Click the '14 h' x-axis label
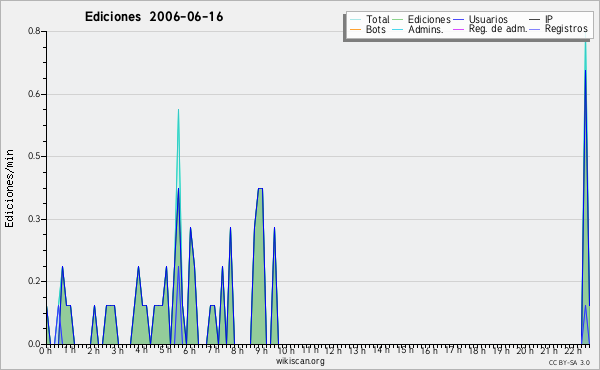The height and width of the screenshot is (370, 600). pyautogui.click(x=381, y=350)
